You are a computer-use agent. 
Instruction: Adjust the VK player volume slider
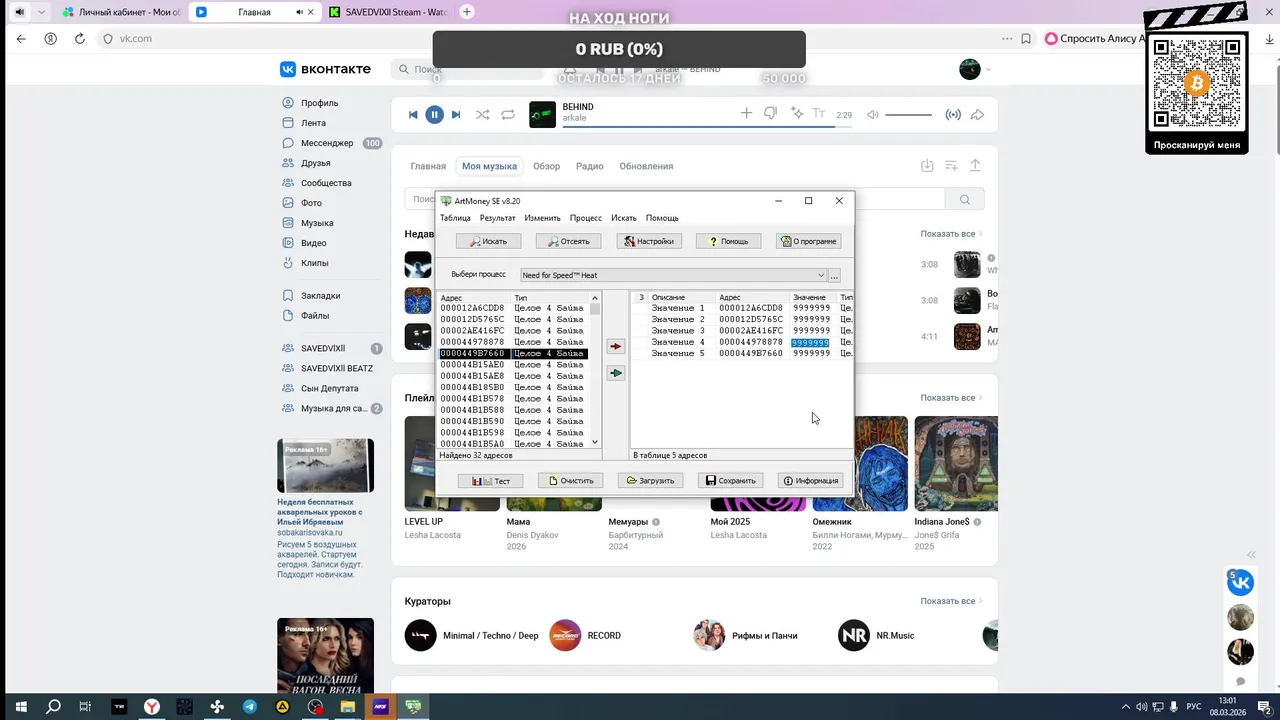point(908,115)
